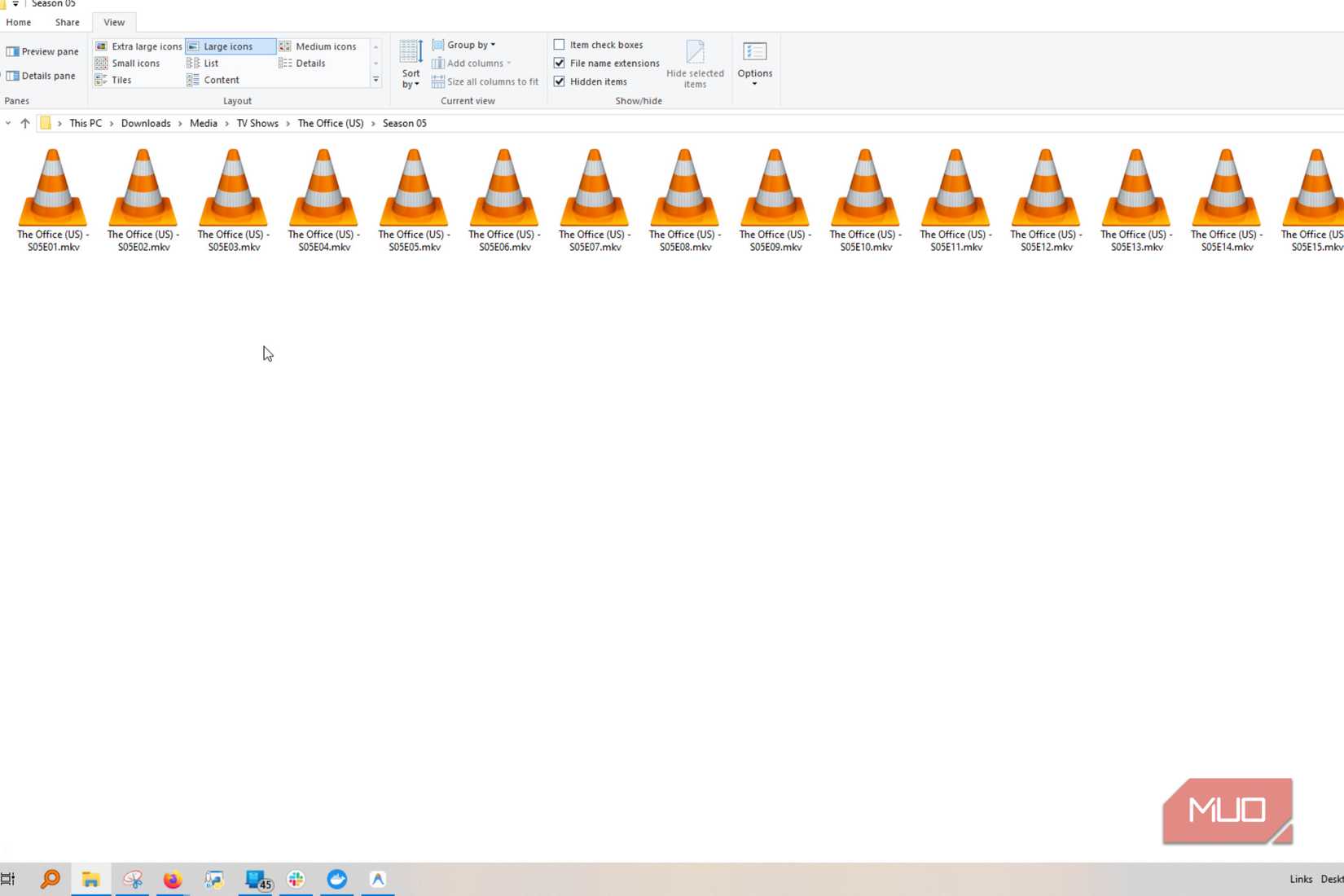The width and height of the screenshot is (1344, 896).
Task: Switch layout to Medium icons
Action: (x=318, y=46)
